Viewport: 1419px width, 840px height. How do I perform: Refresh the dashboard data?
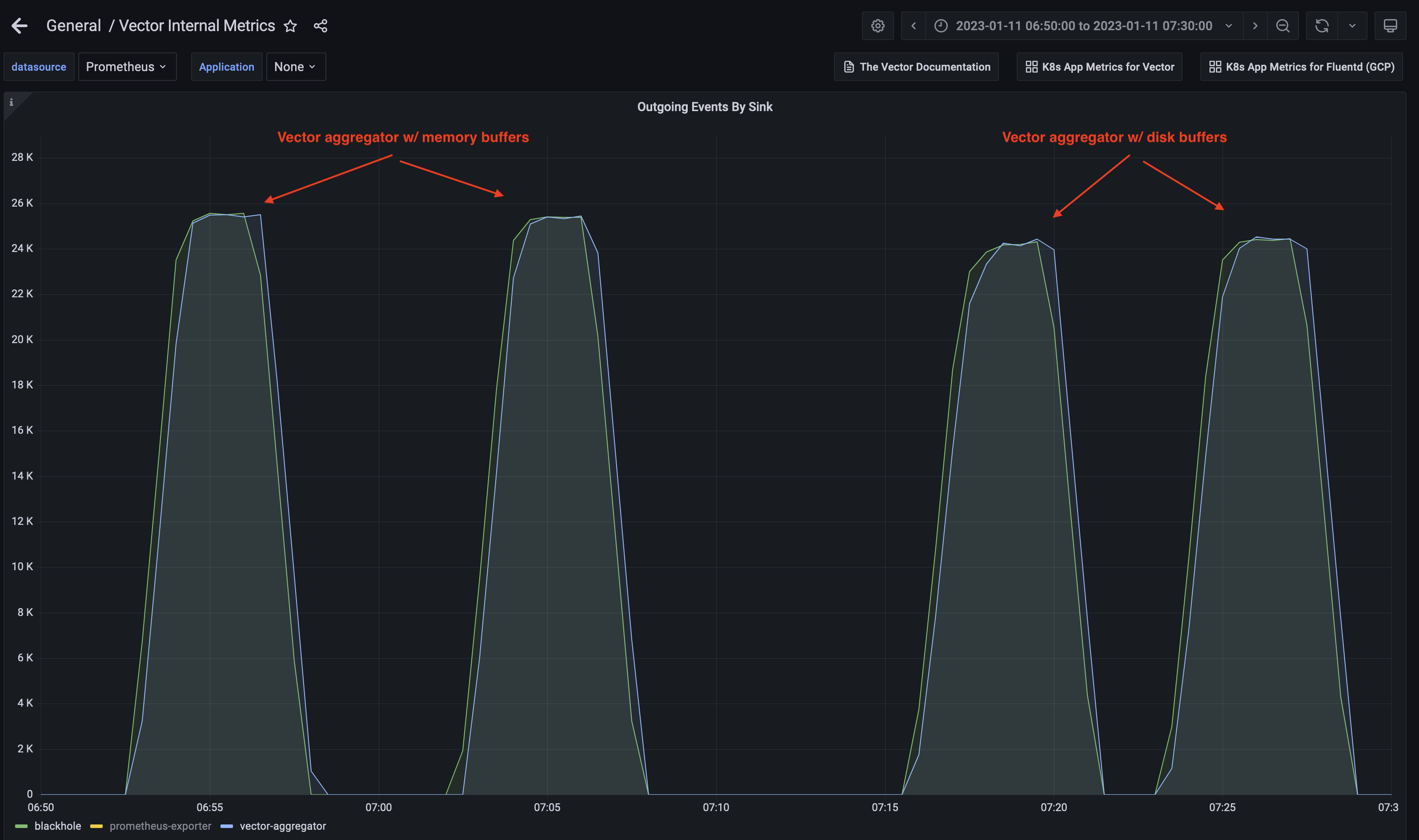click(1322, 25)
